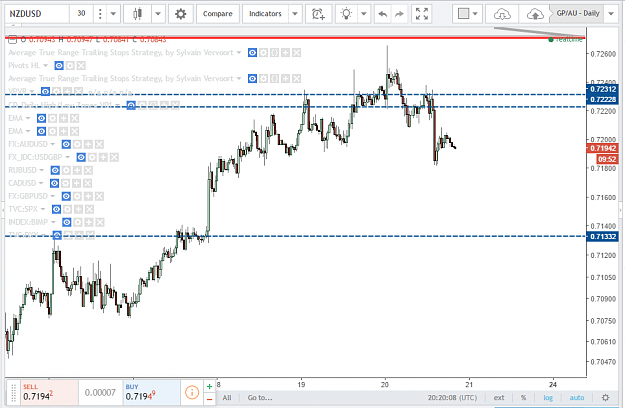Publish idea using the lightbulb icon

346,14
